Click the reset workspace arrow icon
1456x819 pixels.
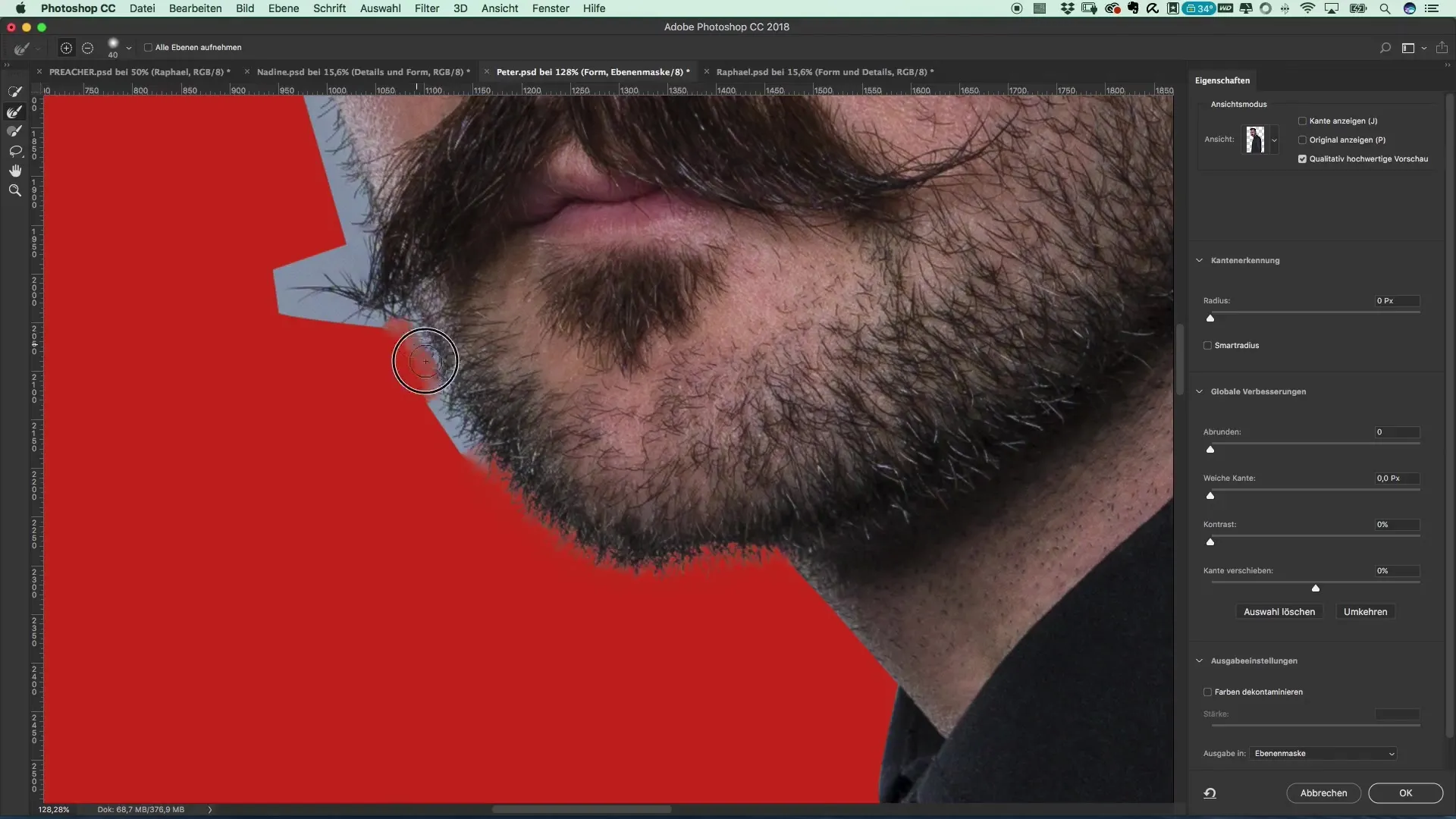pos(1210,793)
